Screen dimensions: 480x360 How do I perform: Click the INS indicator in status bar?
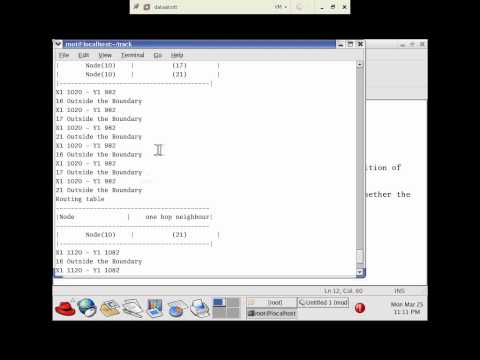point(399,291)
